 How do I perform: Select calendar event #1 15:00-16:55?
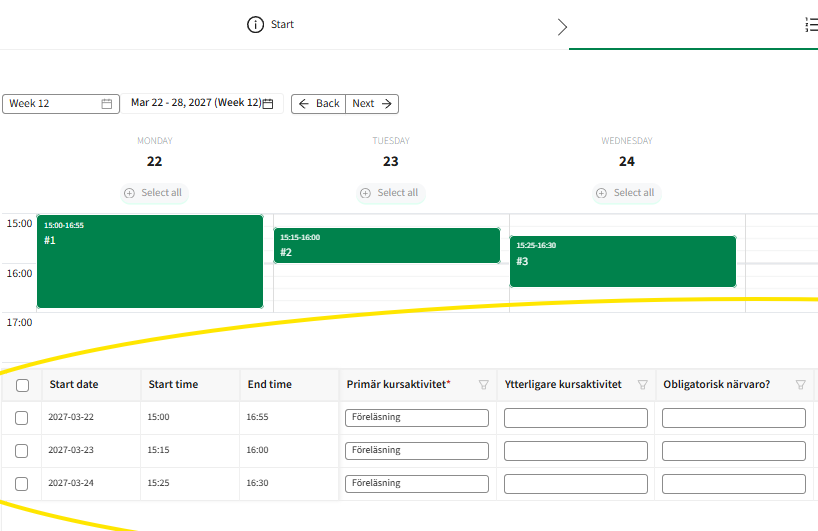(x=150, y=261)
